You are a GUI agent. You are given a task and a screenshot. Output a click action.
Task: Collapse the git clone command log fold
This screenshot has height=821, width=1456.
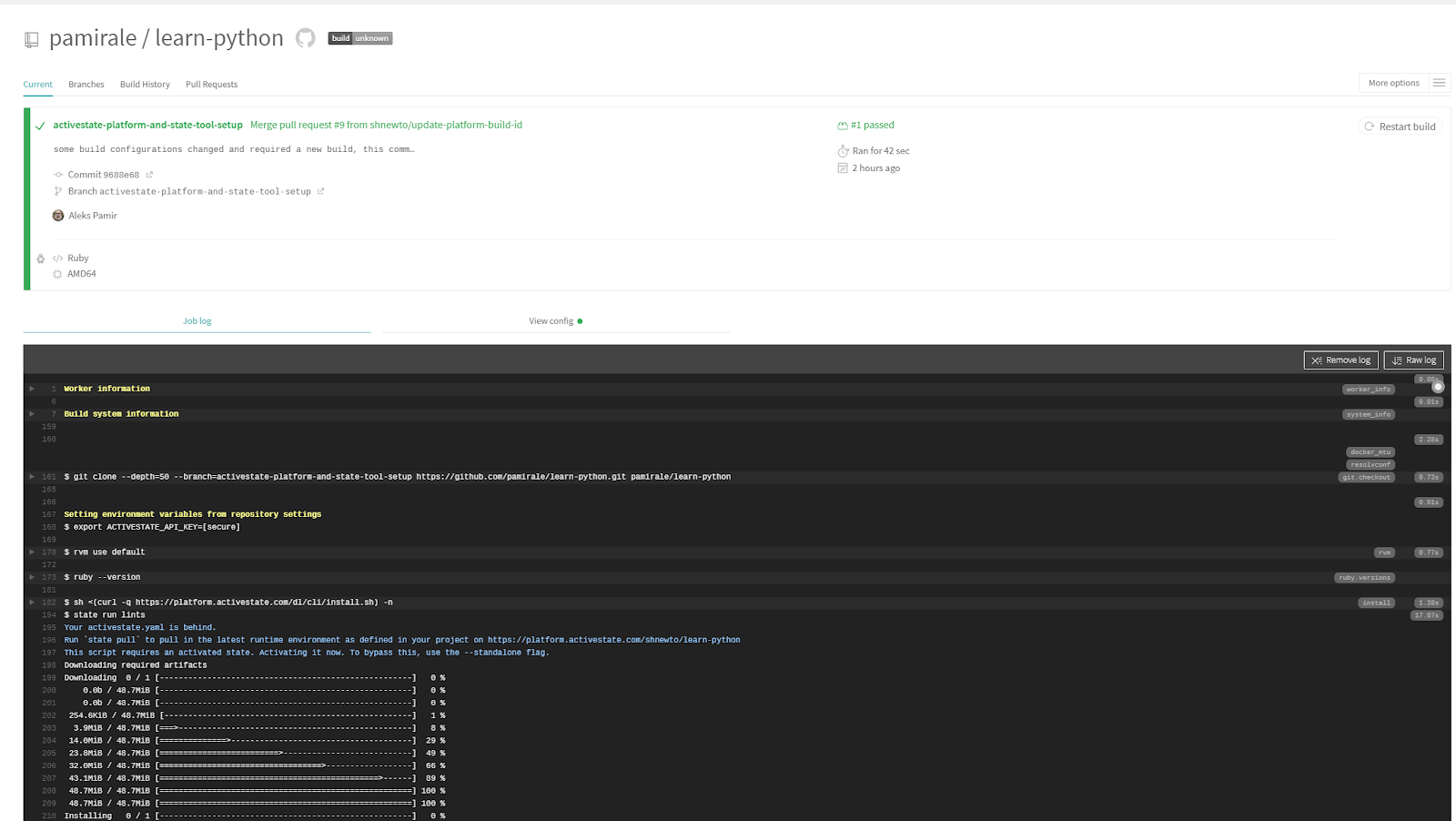click(32, 476)
